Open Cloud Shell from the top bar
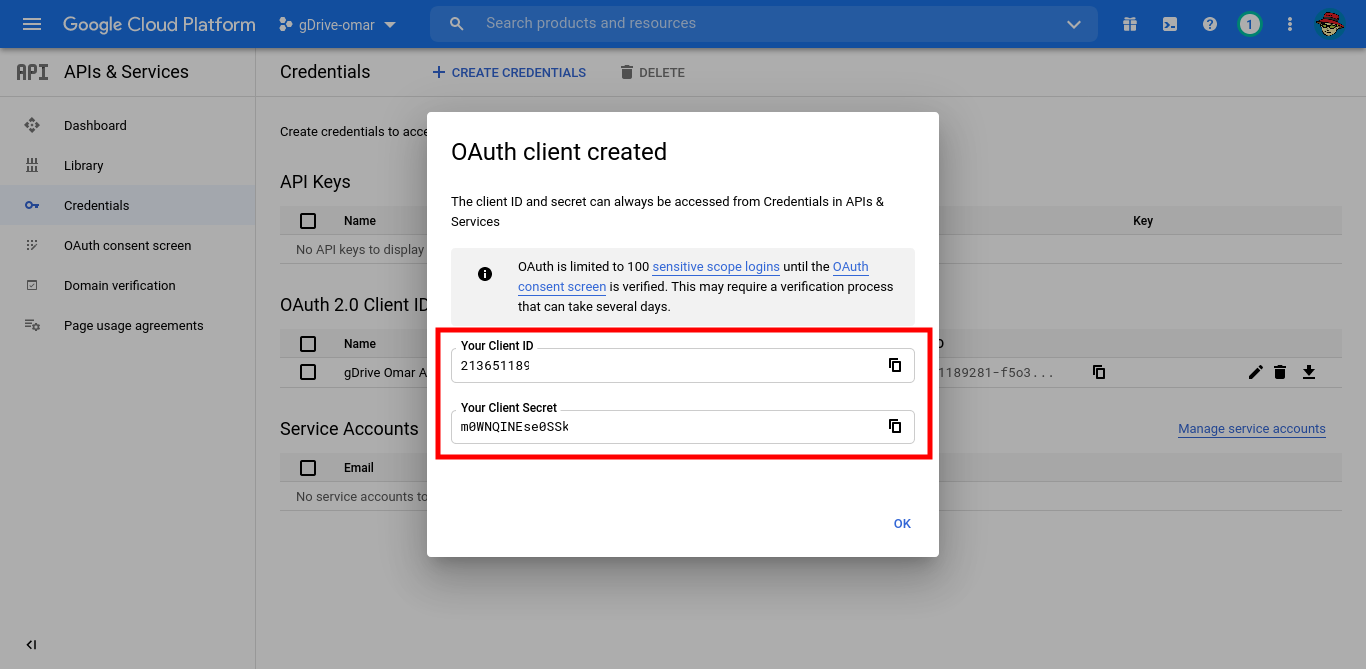 (1169, 23)
